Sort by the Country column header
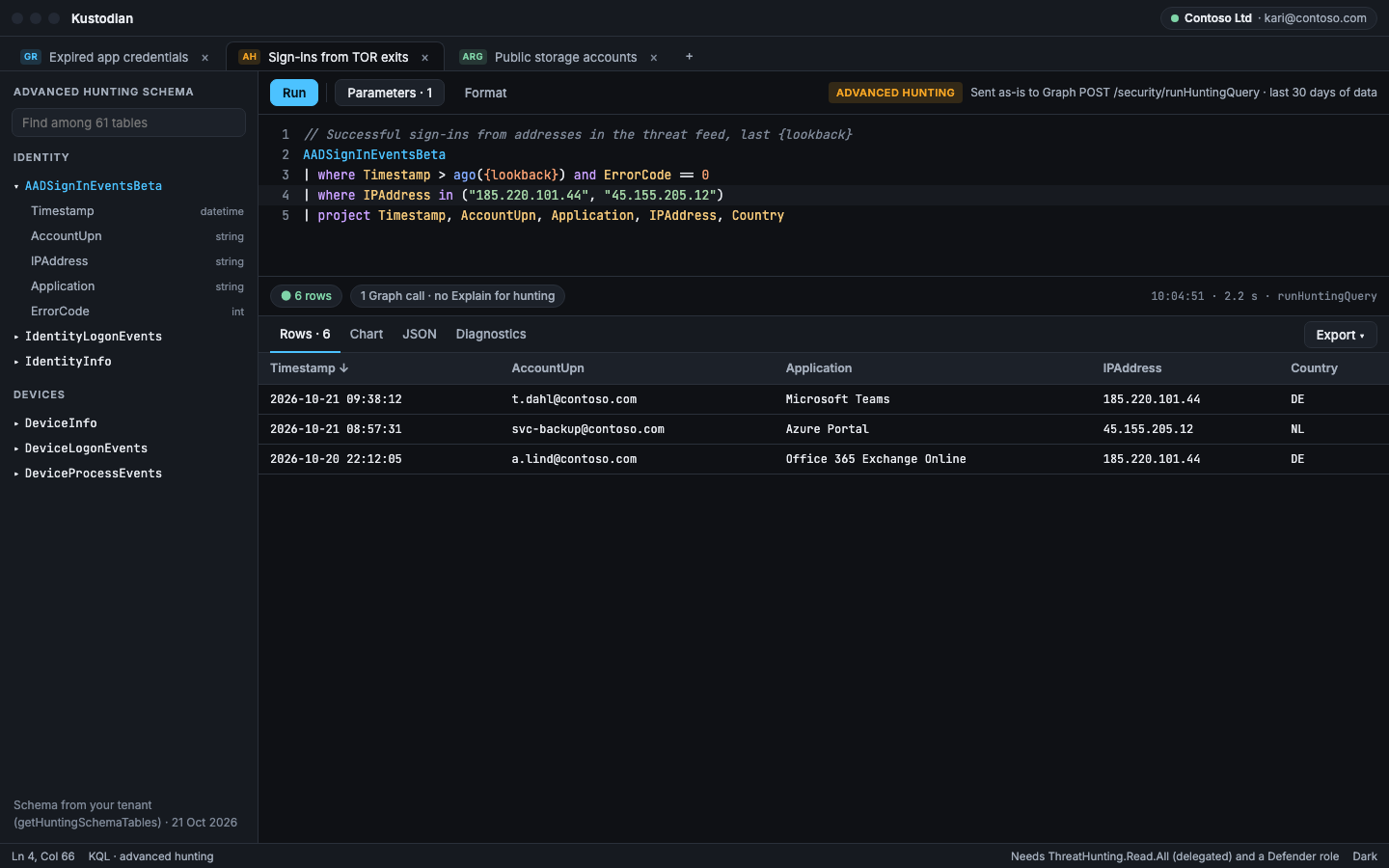The width and height of the screenshot is (1389, 868). tap(1314, 368)
